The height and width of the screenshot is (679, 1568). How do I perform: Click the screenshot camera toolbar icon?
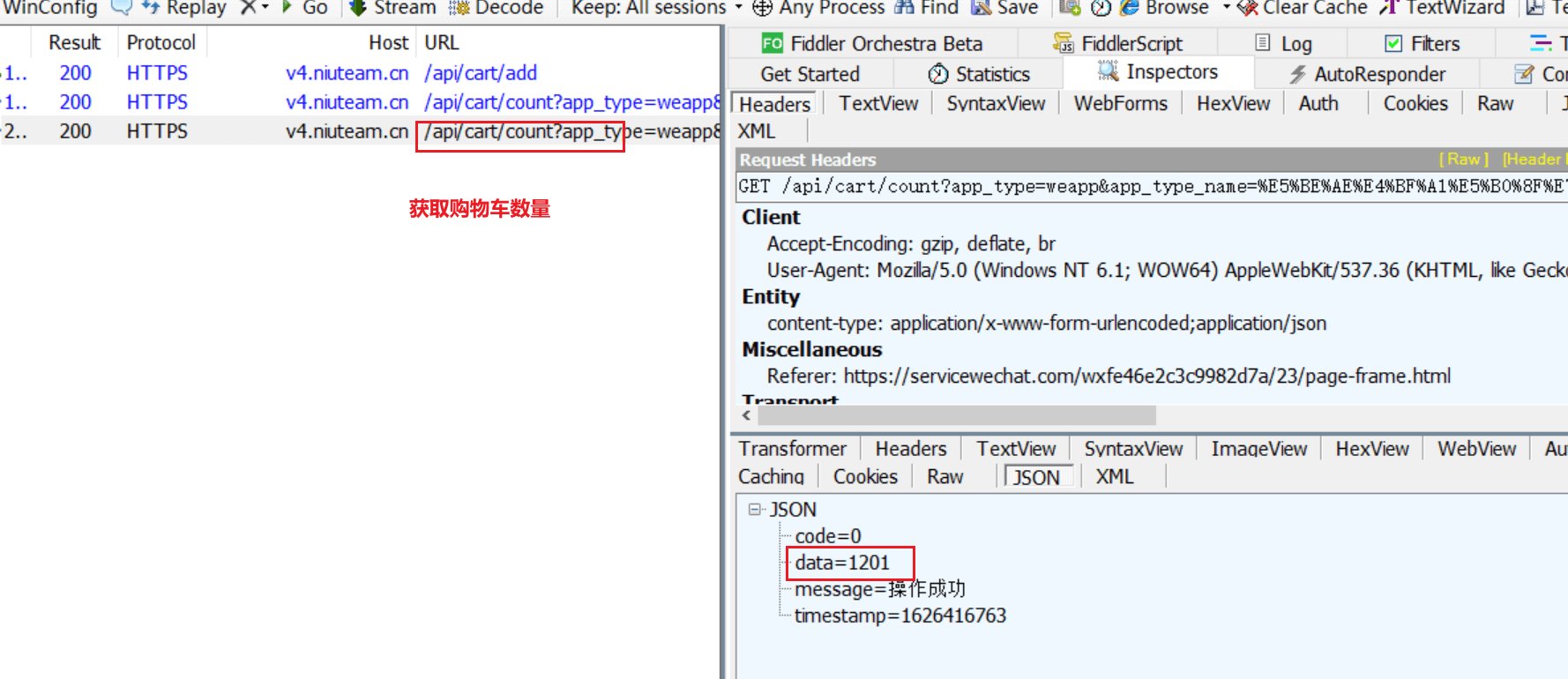tap(1070, 8)
